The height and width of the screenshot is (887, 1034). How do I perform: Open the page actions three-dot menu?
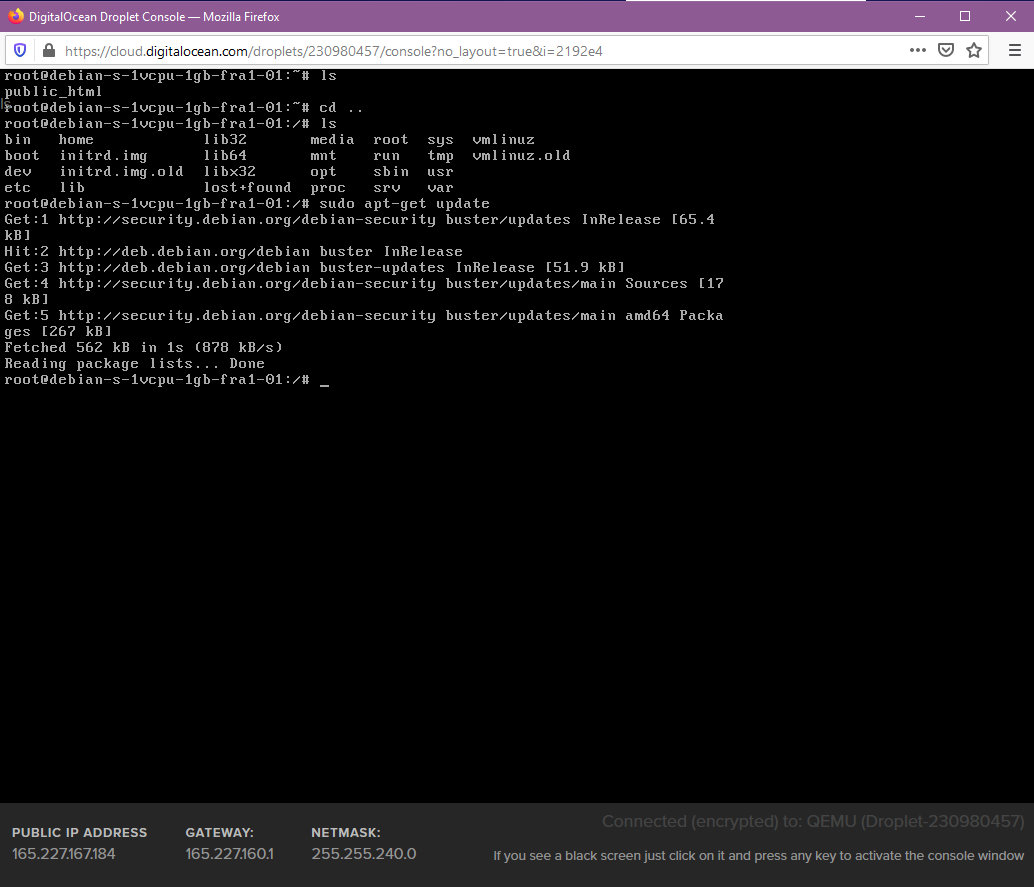917,51
